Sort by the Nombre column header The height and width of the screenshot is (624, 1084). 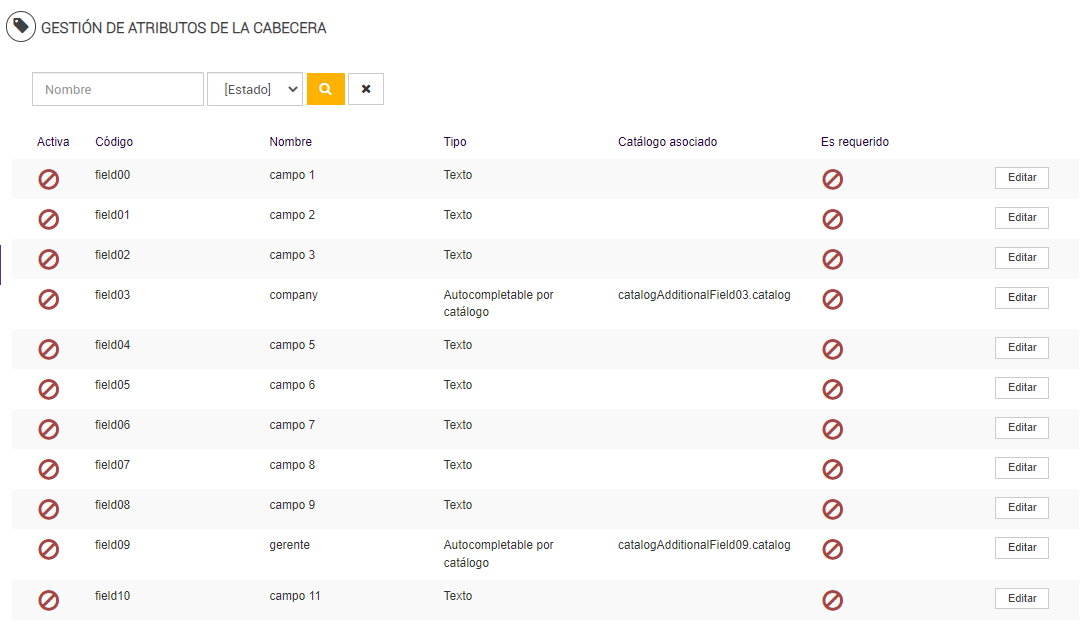(290, 142)
